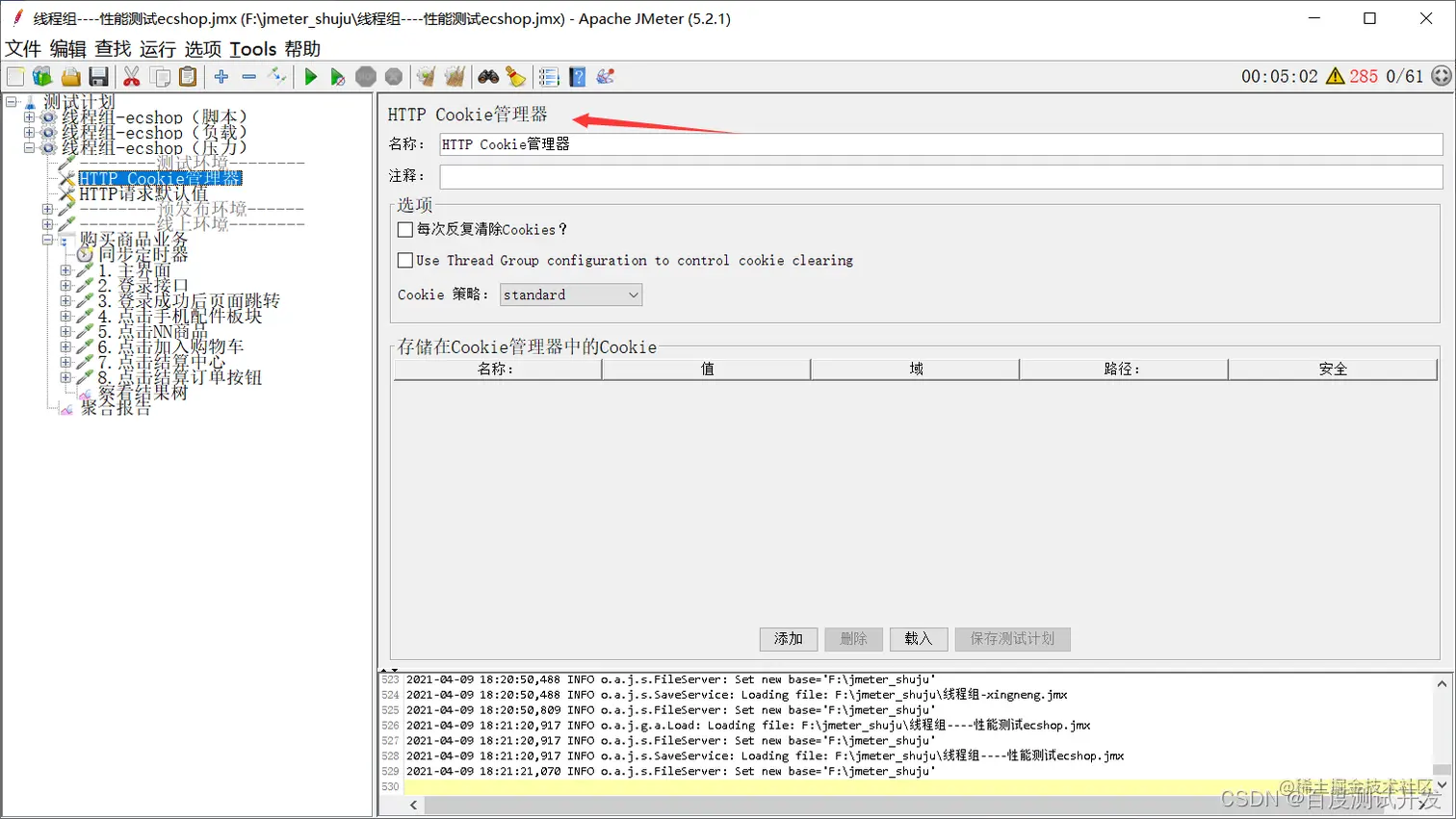Click the Toggle toolbar icon

[277, 77]
